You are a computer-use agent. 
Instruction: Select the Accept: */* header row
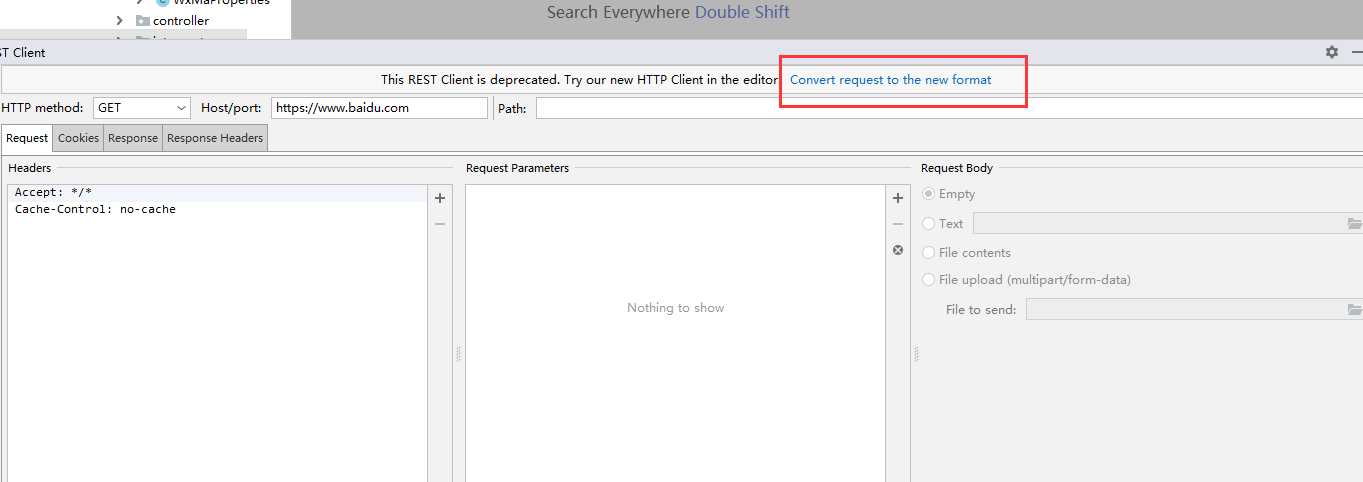coord(217,192)
